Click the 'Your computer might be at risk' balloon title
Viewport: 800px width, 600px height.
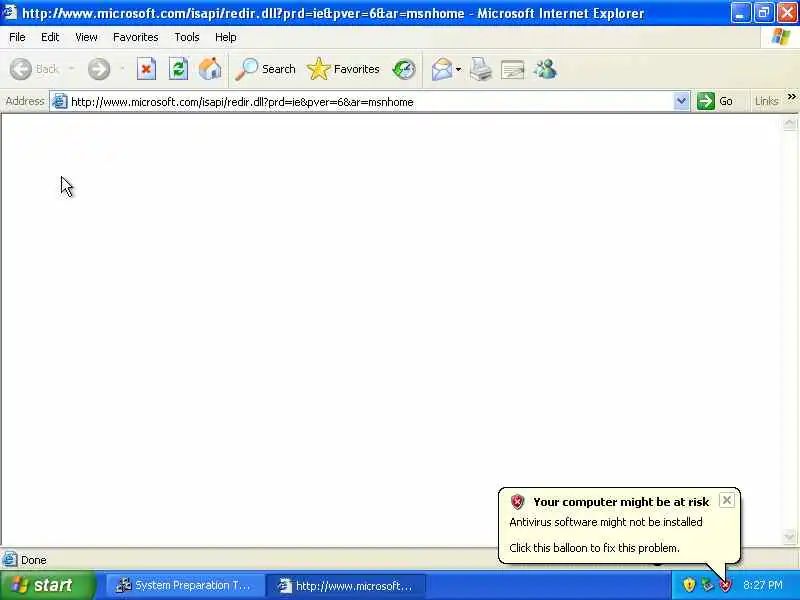(621, 502)
